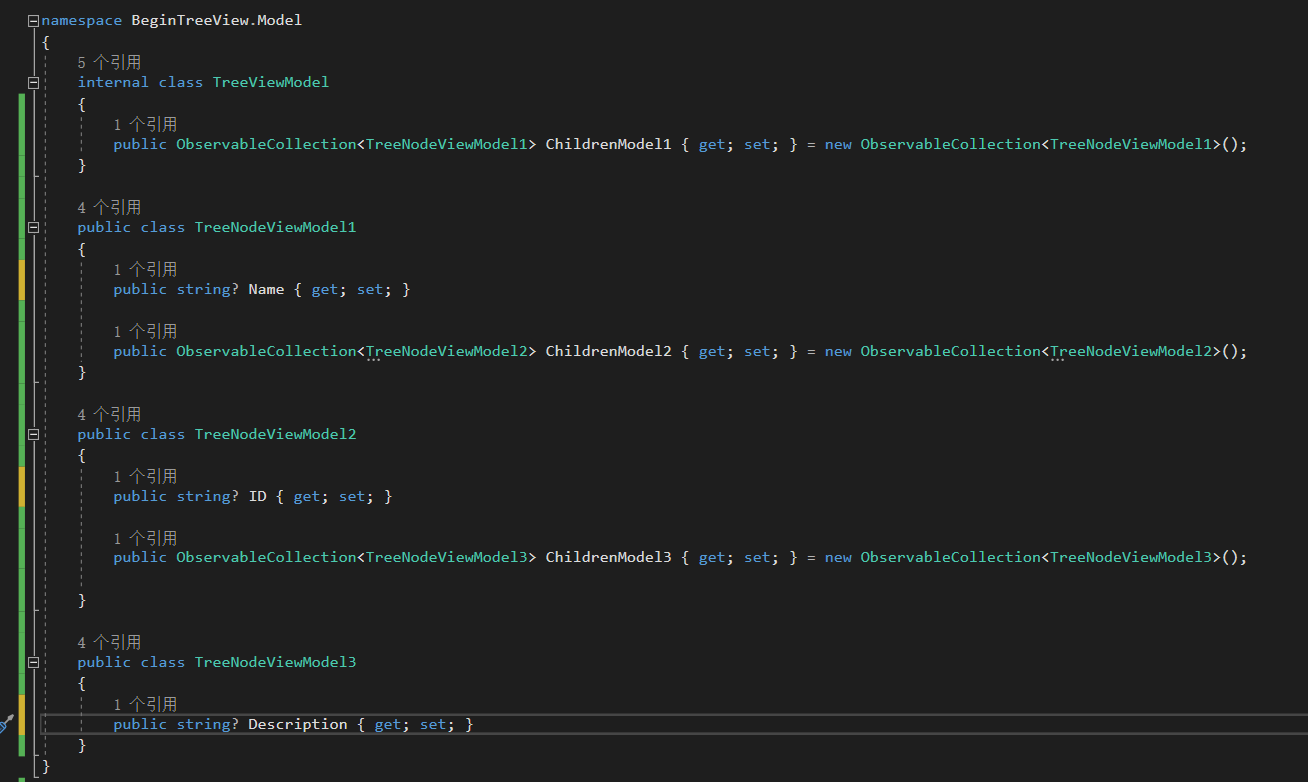The height and width of the screenshot is (782, 1308).
Task: Collapse the TreeNodeViewModel2 class body
Action: tap(31, 434)
